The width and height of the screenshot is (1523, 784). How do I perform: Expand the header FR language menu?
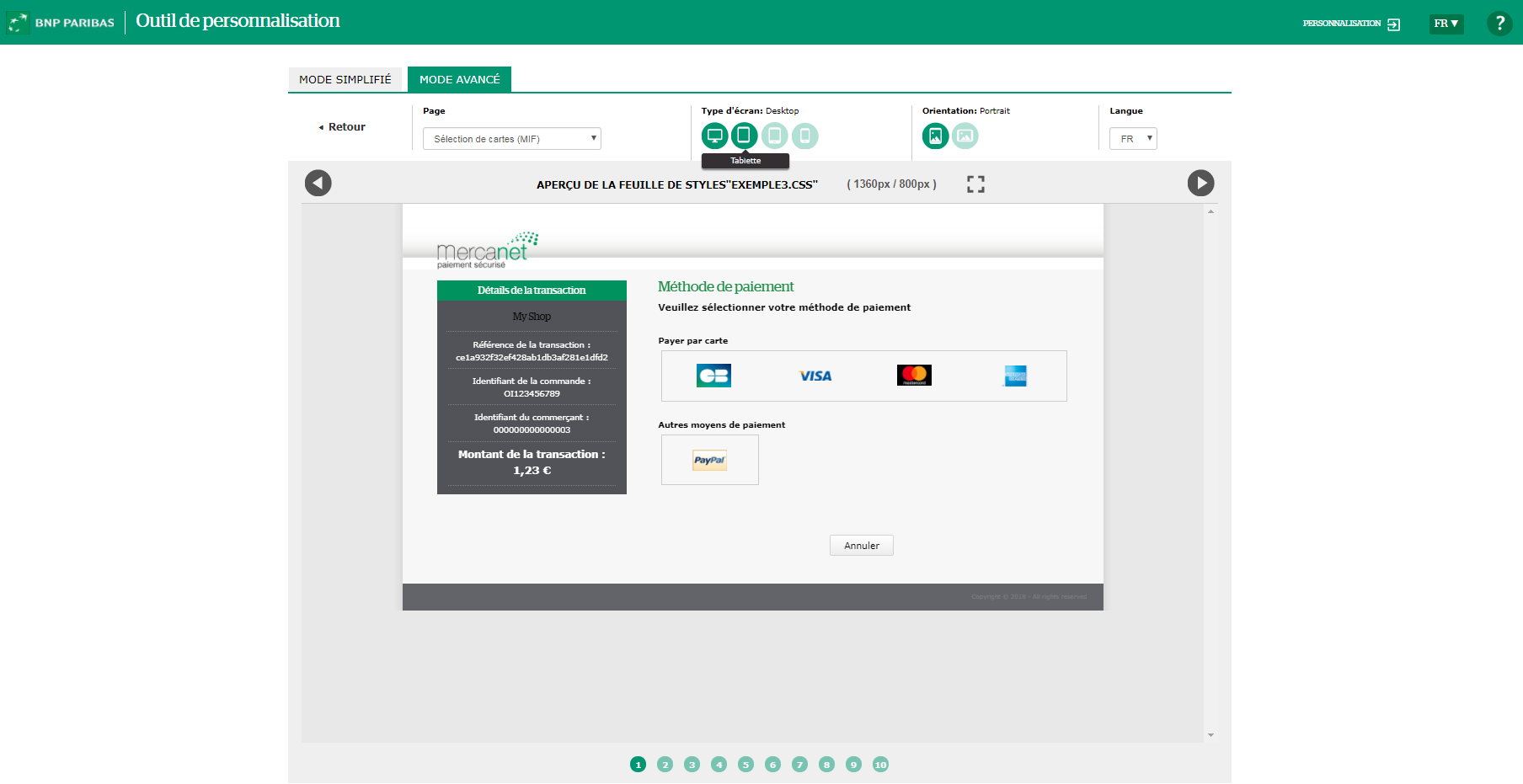coord(1446,24)
